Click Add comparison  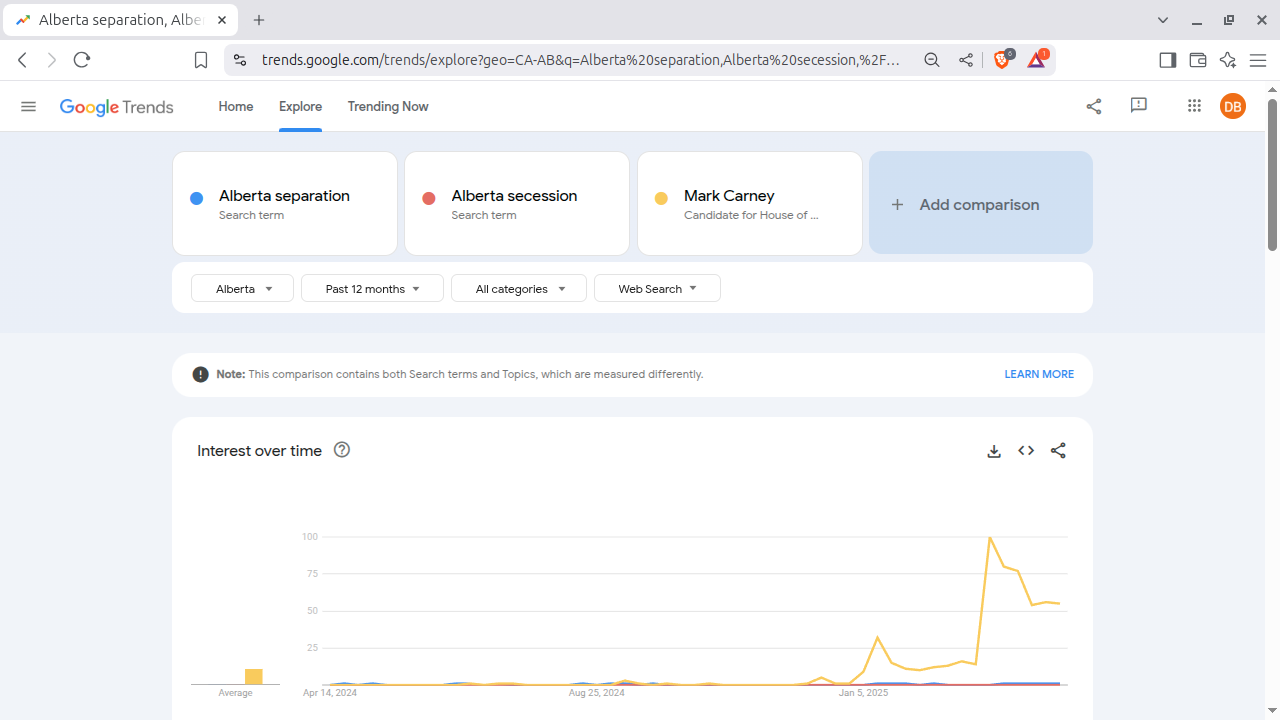[x=980, y=203]
